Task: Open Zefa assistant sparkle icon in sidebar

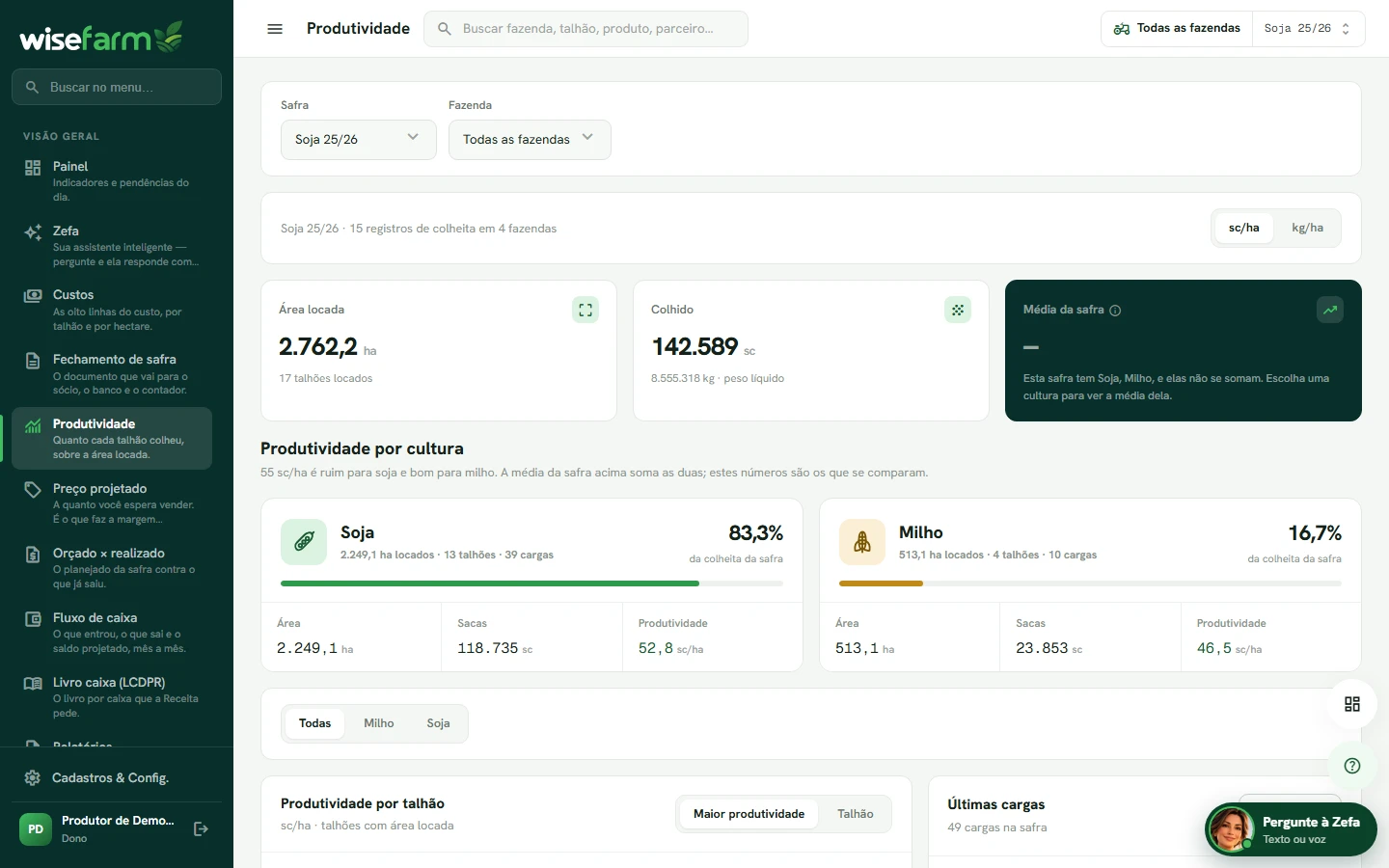Action: tap(33, 232)
